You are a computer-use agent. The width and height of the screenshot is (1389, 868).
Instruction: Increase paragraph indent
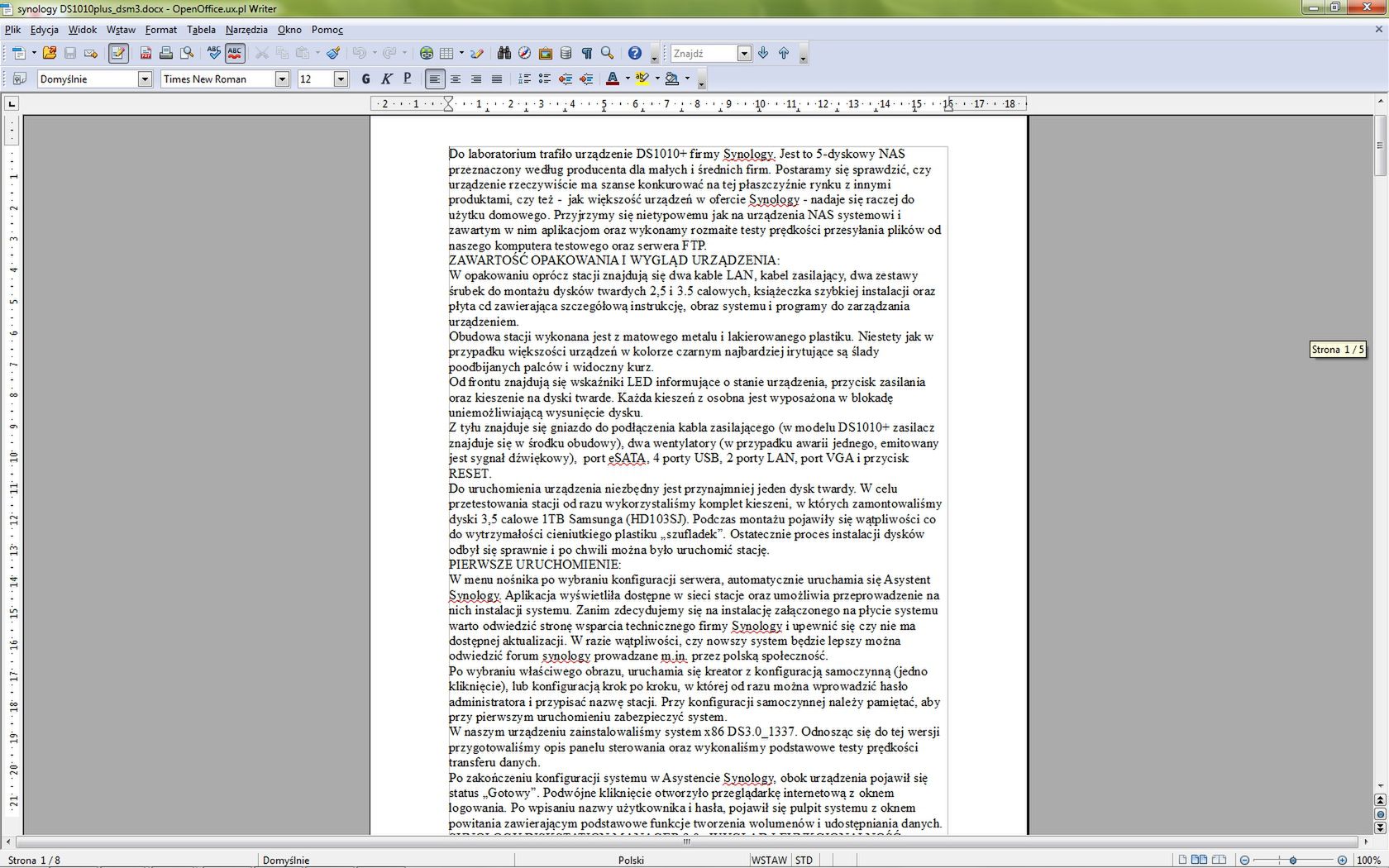pyautogui.click(x=586, y=79)
